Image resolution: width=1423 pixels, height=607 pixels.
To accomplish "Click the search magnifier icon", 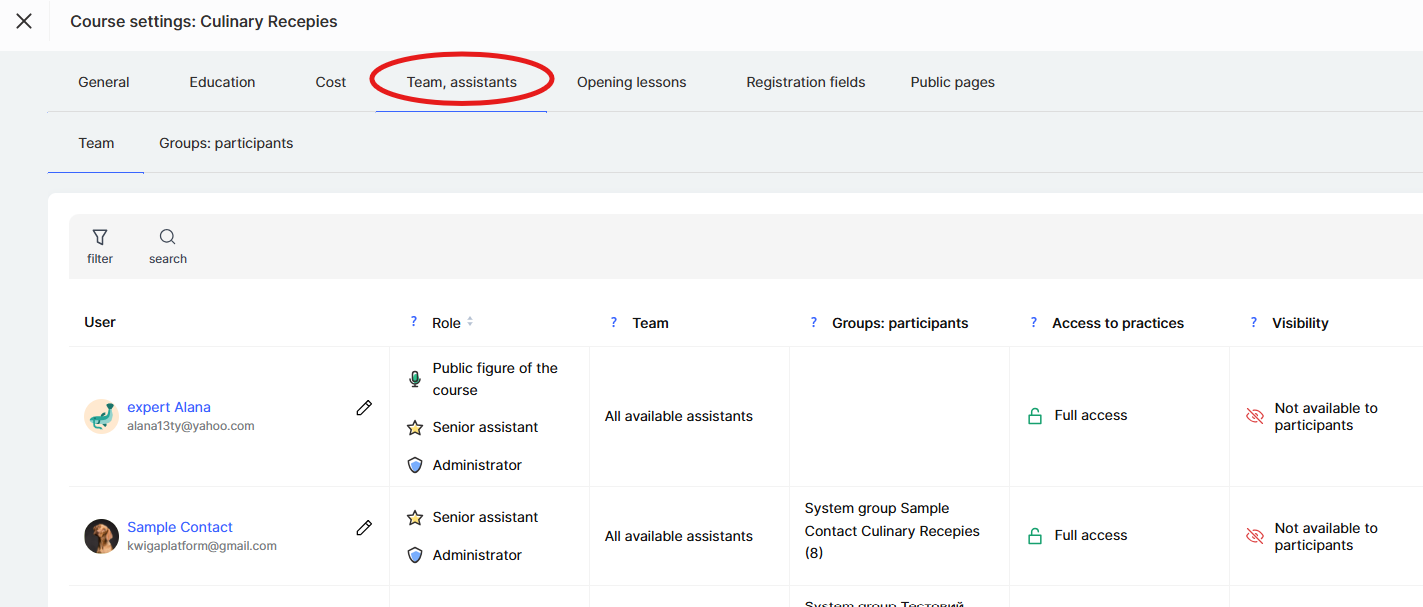I will coord(168,237).
